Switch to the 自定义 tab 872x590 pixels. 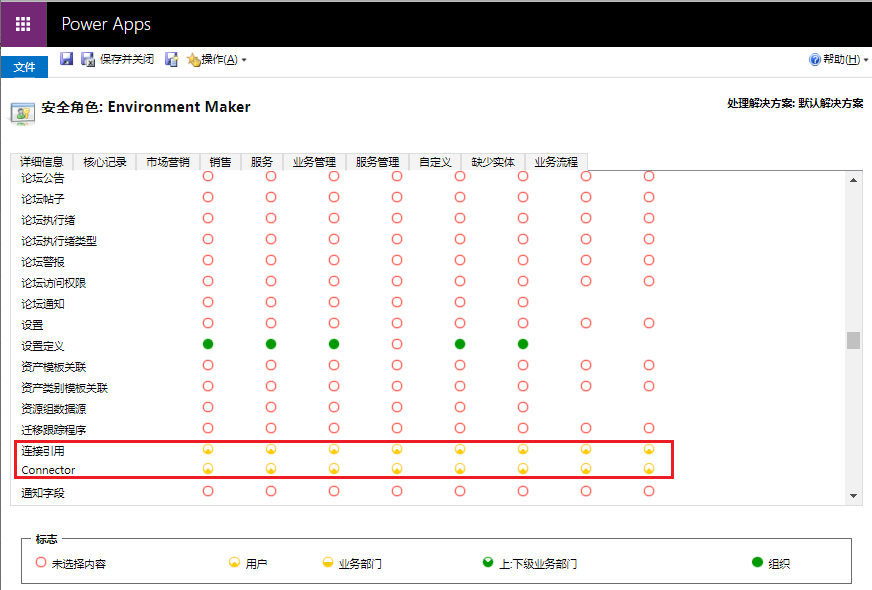(435, 162)
